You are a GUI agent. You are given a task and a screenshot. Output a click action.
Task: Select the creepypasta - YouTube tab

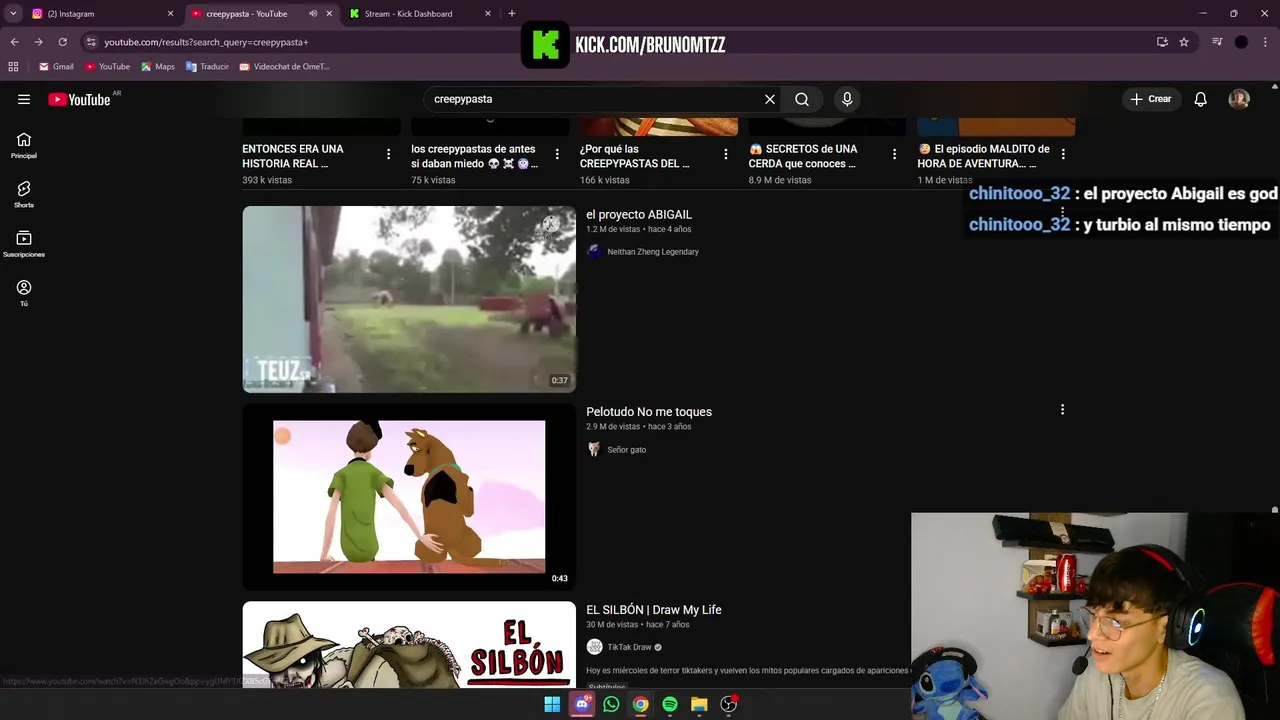[246, 14]
